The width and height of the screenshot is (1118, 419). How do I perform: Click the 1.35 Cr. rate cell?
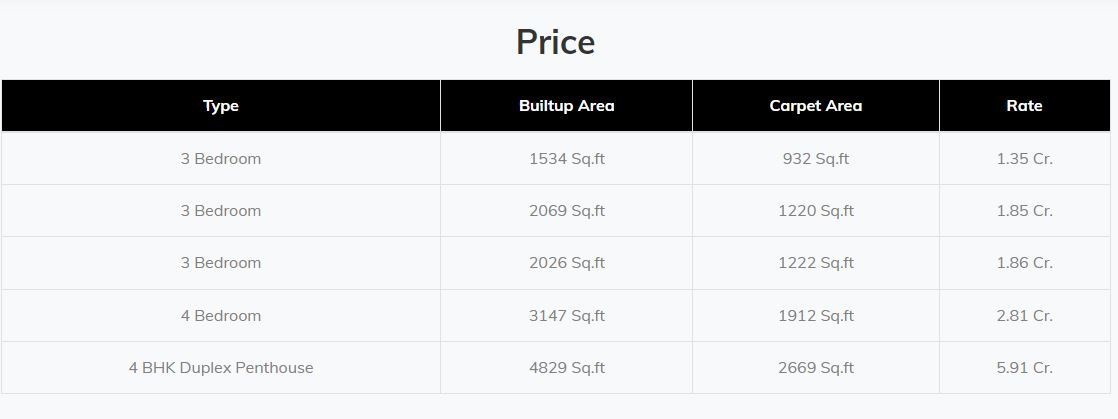coord(1025,158)
